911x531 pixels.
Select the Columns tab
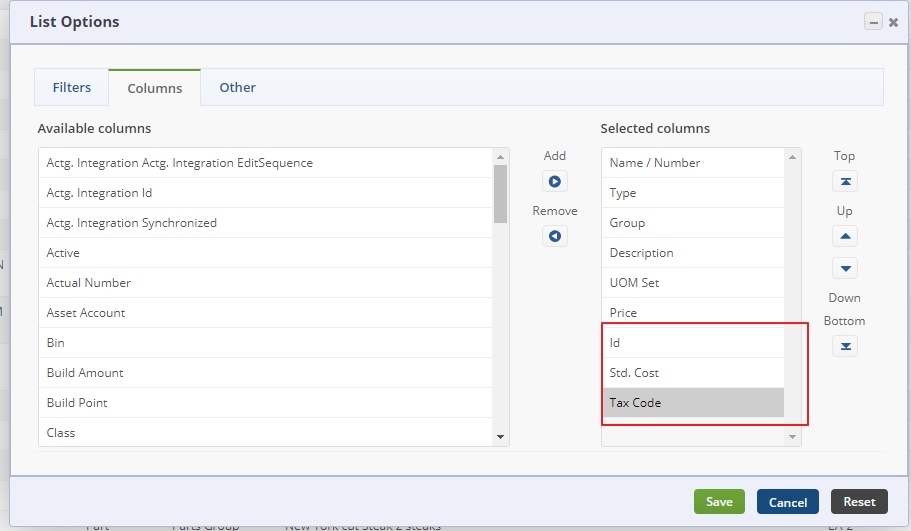click(x=155, y=88)
